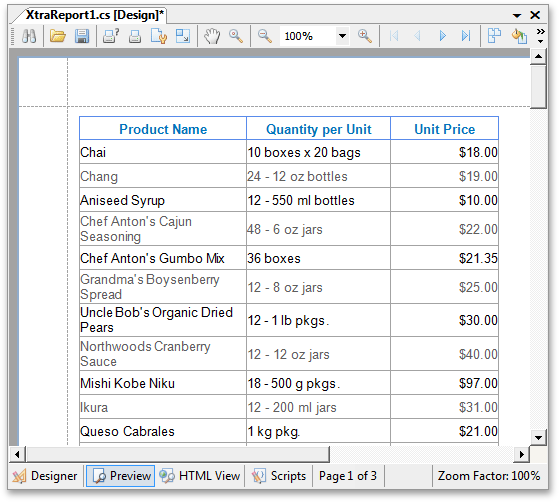Click the Quick Print icon
This screenshot has width=559, height=502.
point(135,36)
